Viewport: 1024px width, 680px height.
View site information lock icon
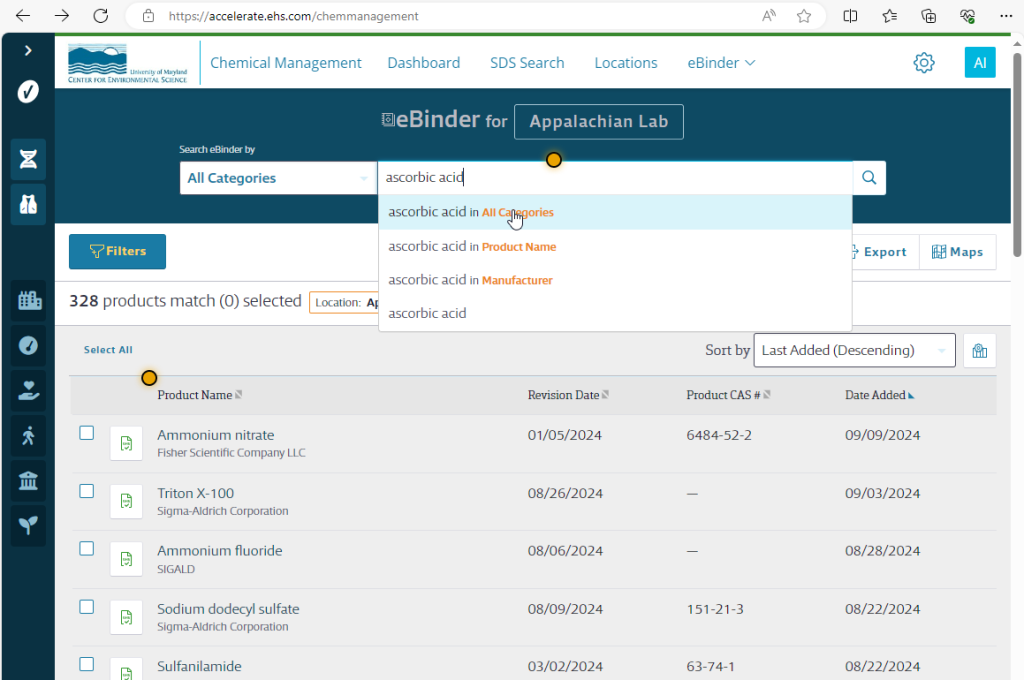point(148,16)
